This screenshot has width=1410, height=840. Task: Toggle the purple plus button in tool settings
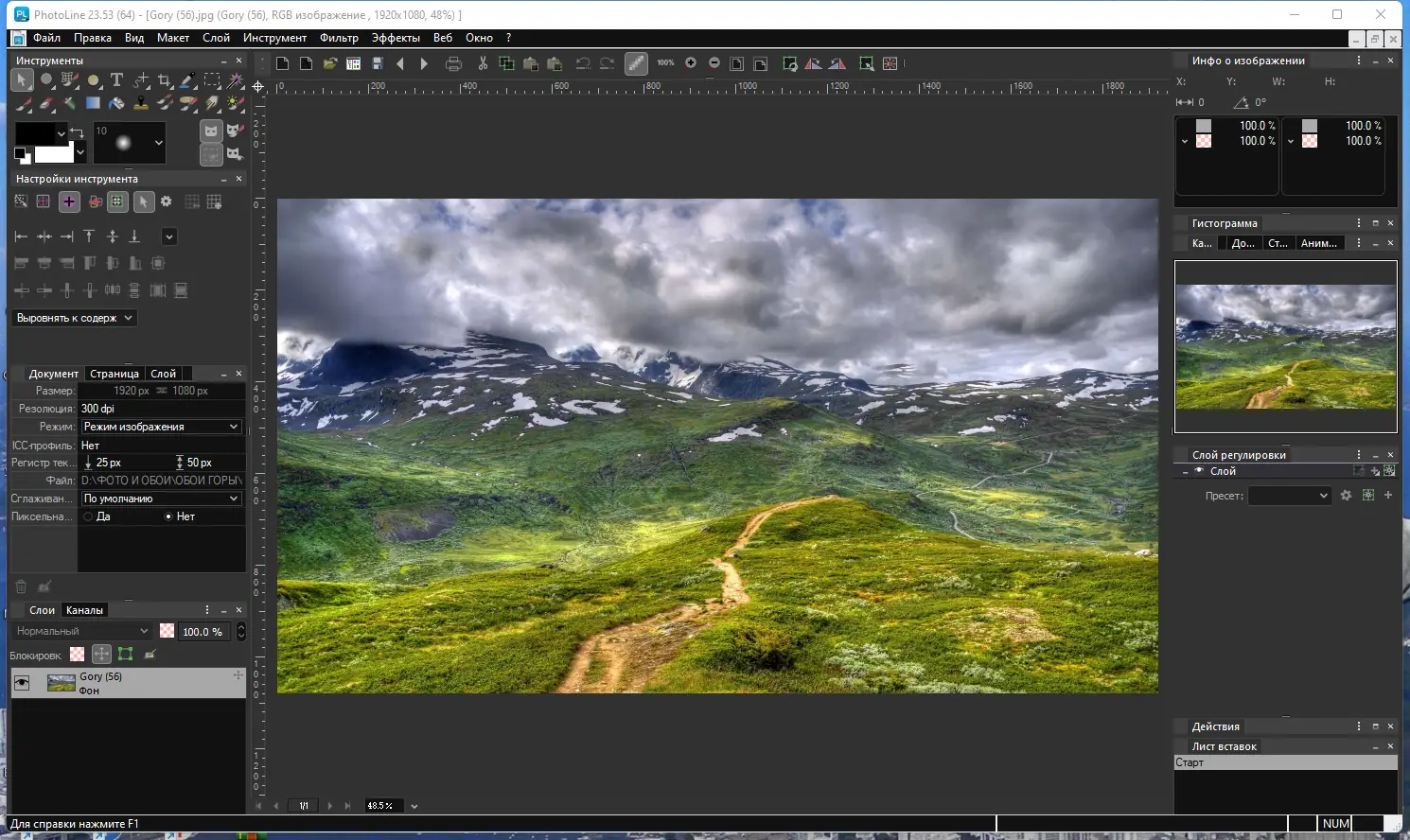click(x=69, y=201)
